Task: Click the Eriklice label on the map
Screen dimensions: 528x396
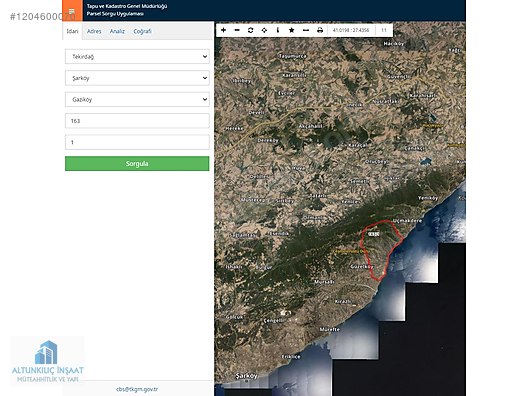Action: click(x=291, y=357)
